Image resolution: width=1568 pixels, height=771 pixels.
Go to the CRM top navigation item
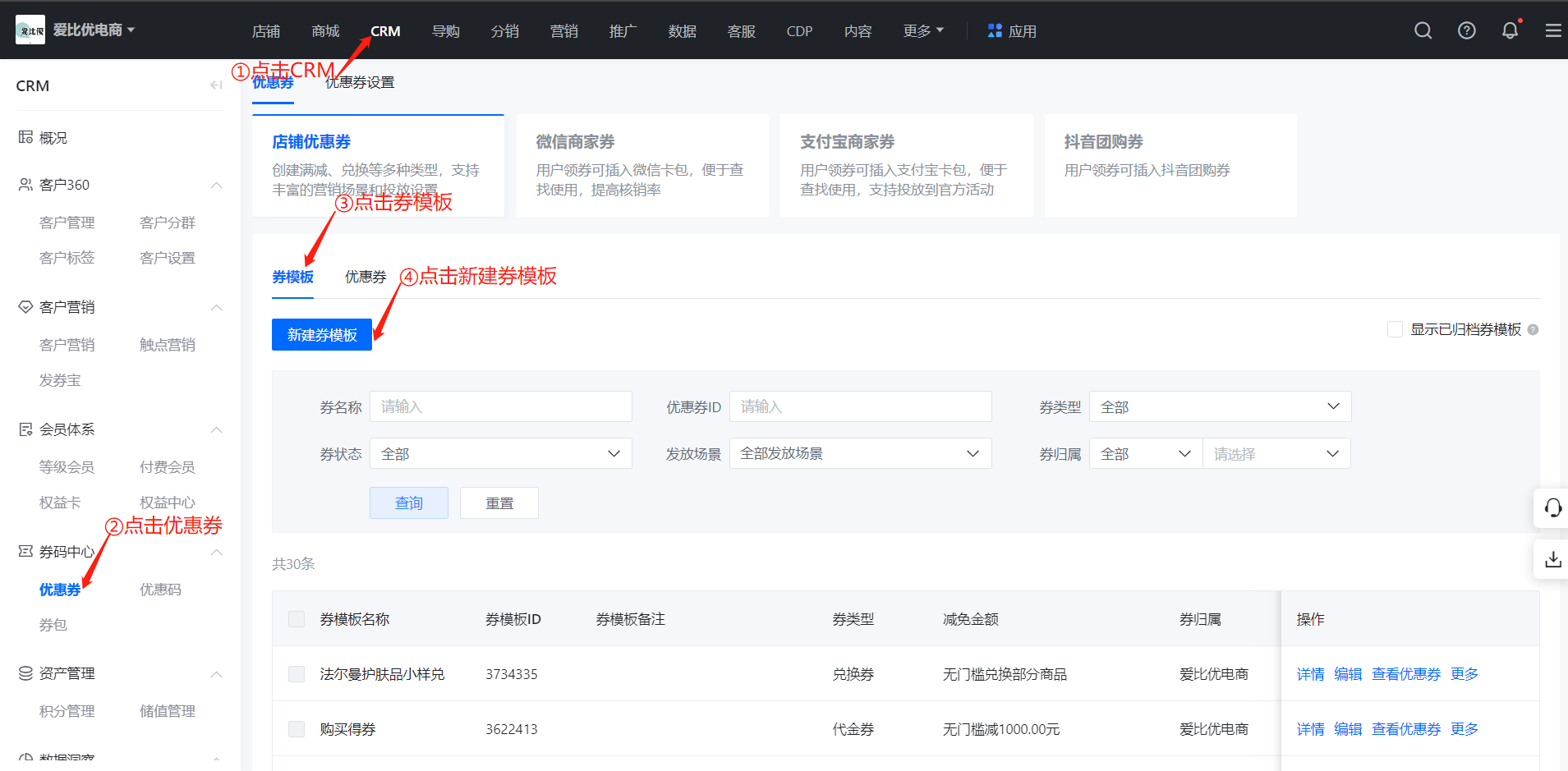[385, 31]
